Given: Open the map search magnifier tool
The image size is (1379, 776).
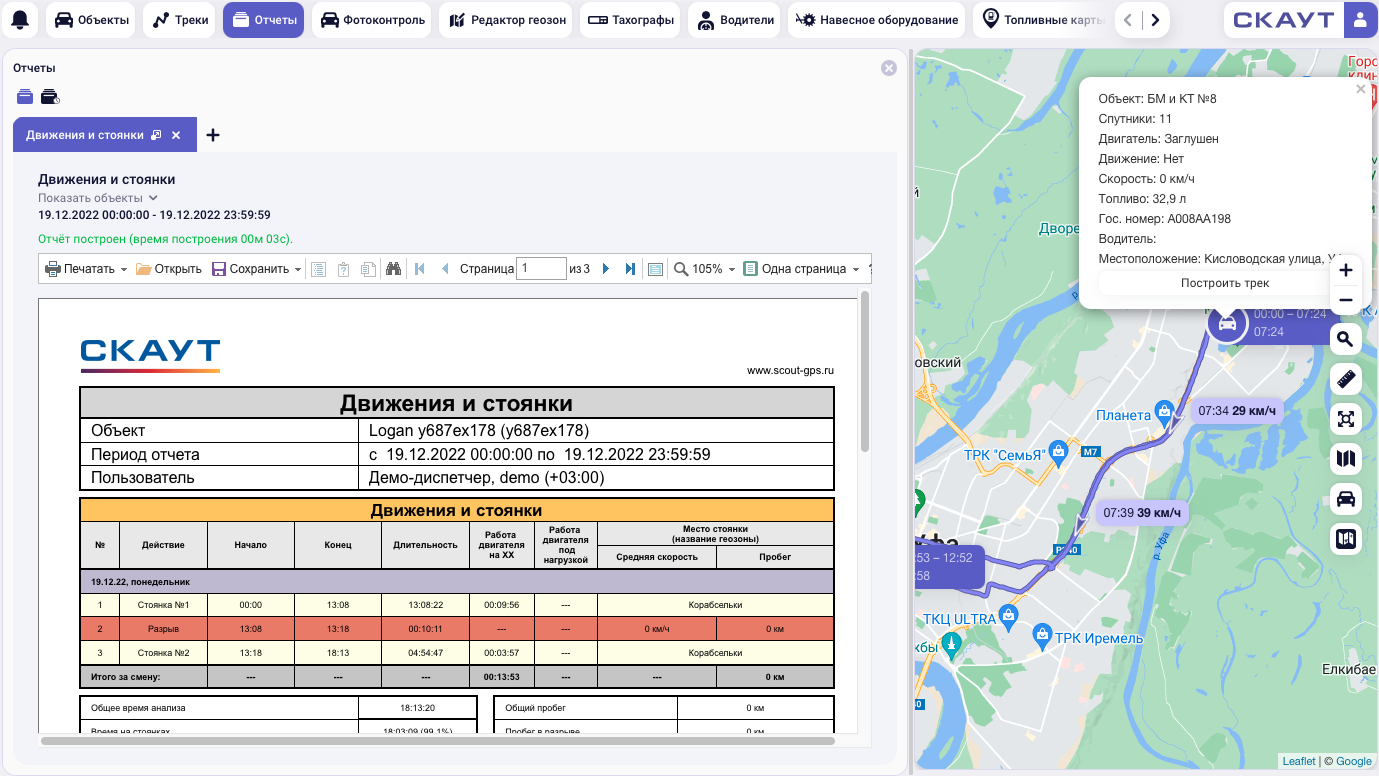Looking at the screenshot, I should [x=1346, y=340].
